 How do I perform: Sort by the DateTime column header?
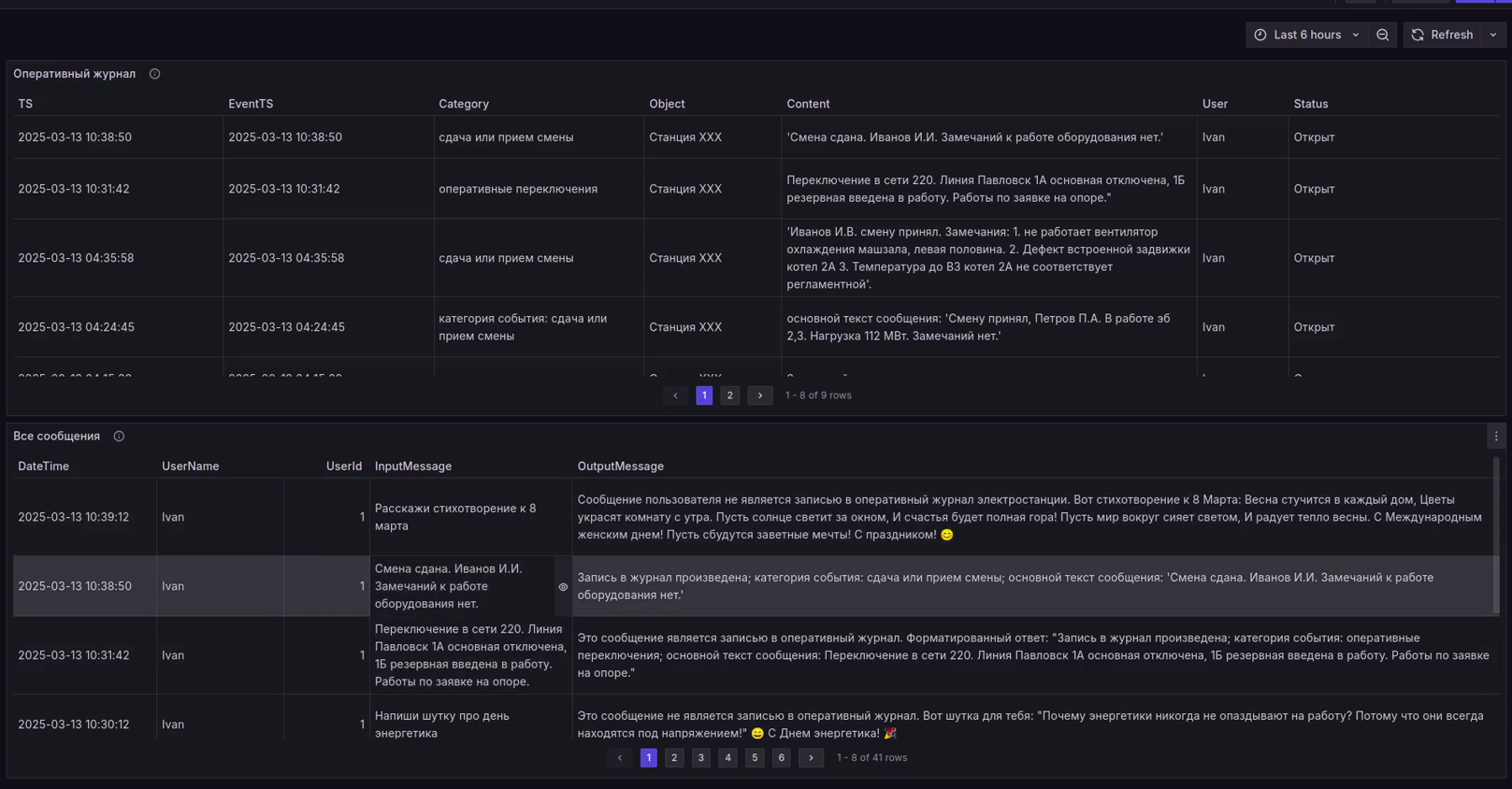click(43, 466)
